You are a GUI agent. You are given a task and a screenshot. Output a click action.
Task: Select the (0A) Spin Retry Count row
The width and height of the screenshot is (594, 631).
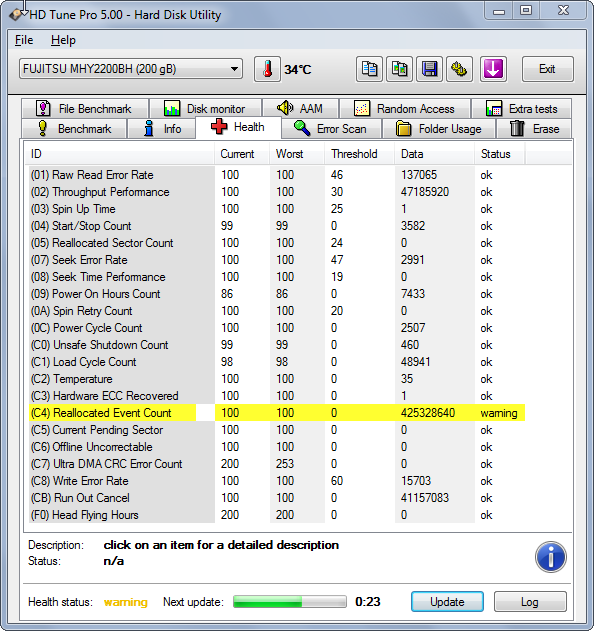click(x=277, y=311)
